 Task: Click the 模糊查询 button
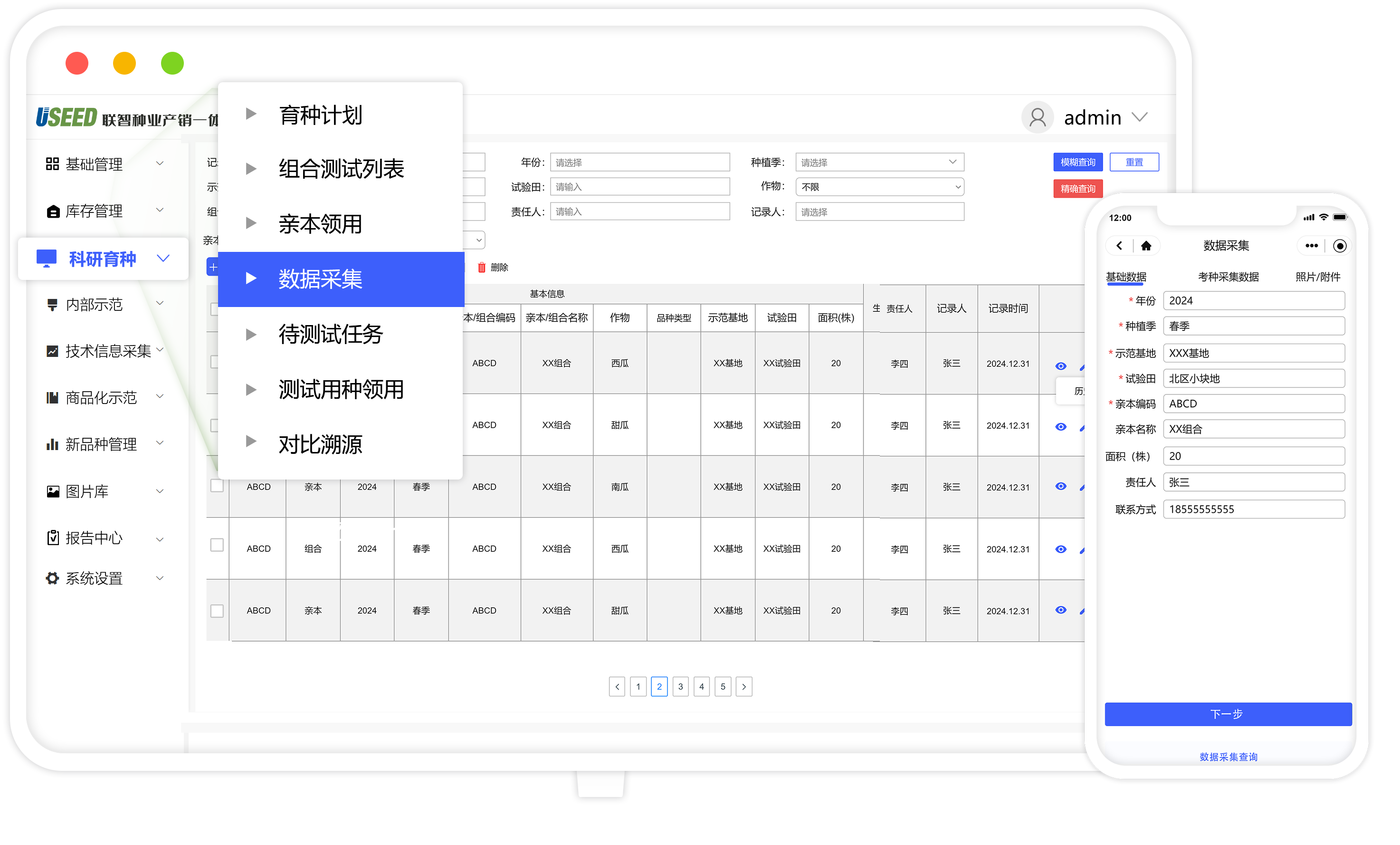click(x=1077, y=162)
